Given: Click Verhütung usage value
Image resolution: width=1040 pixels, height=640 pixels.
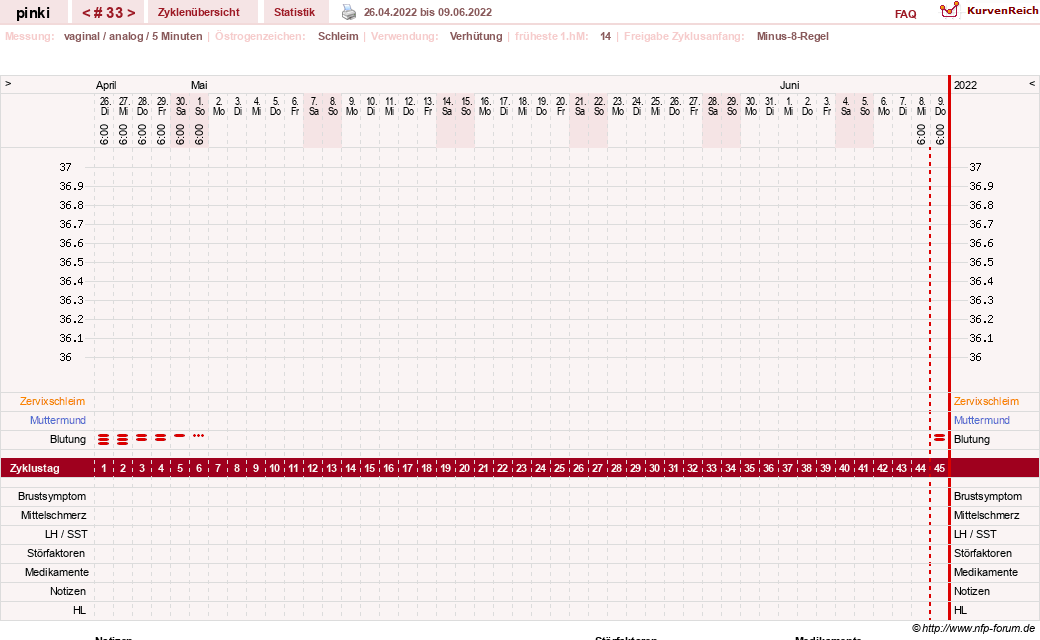Looking at the screenshot, I should tap(476, 36).
